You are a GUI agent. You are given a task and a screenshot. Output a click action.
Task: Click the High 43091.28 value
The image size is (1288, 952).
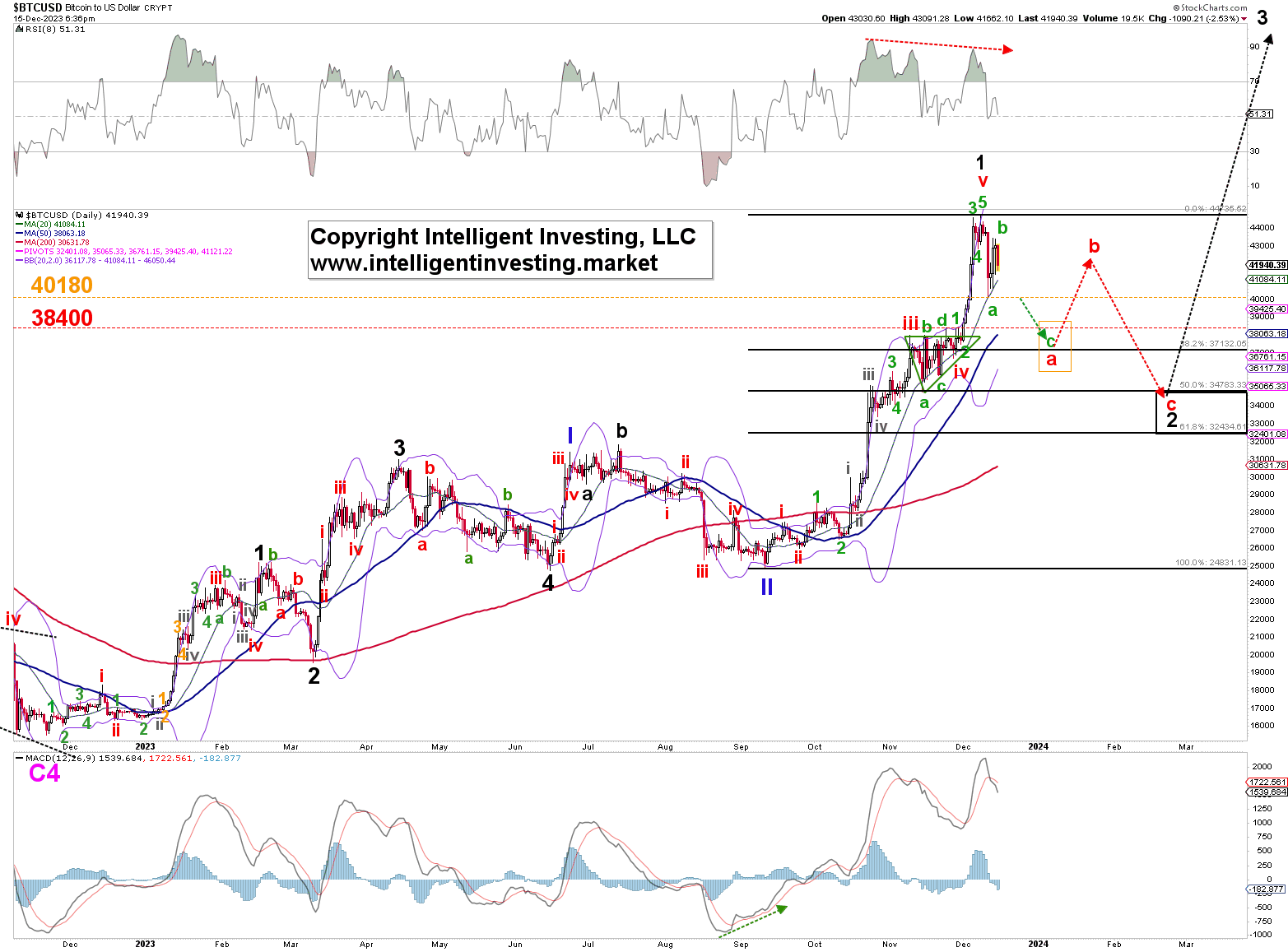[x=921, y=18]
